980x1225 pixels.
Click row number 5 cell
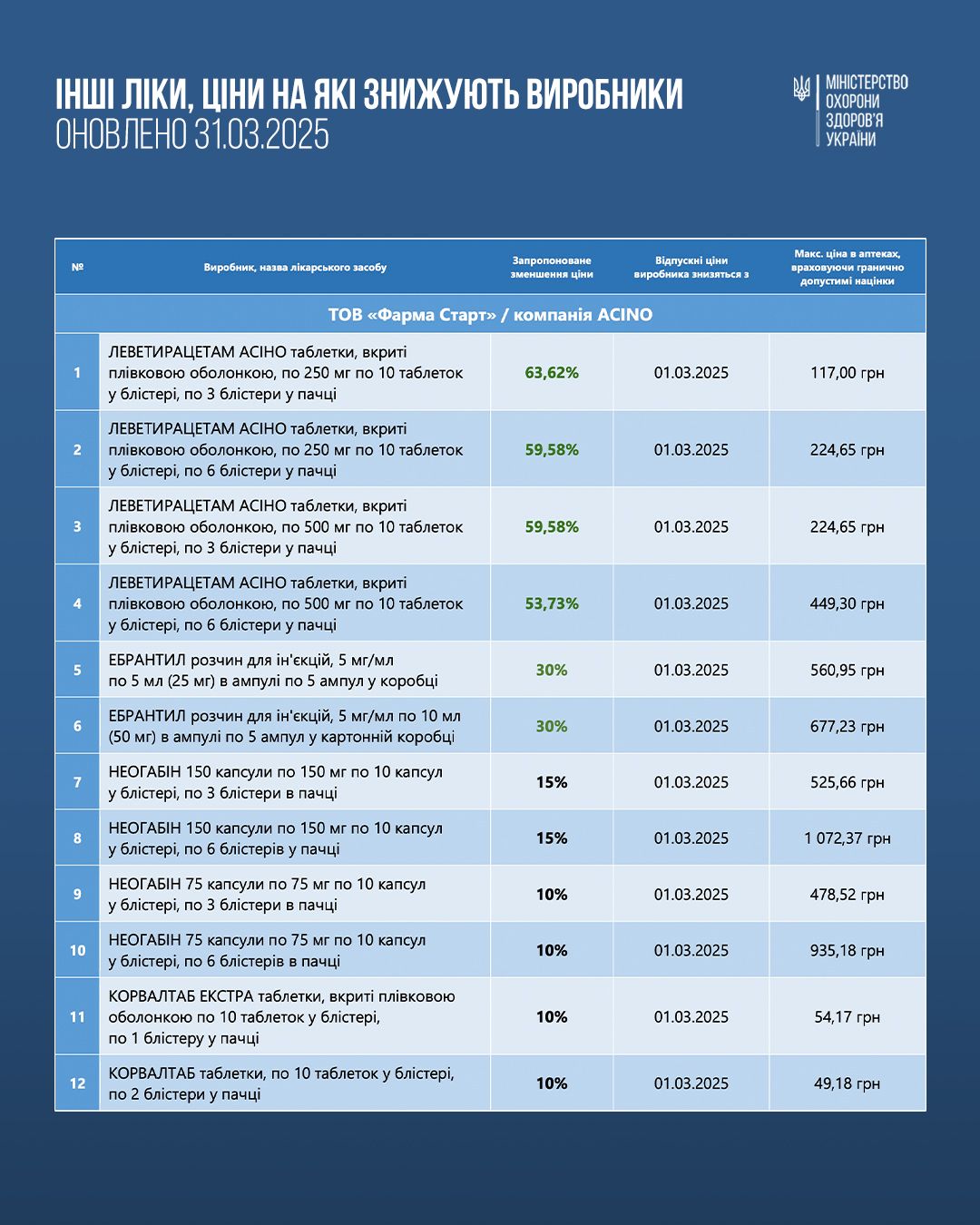77,670
